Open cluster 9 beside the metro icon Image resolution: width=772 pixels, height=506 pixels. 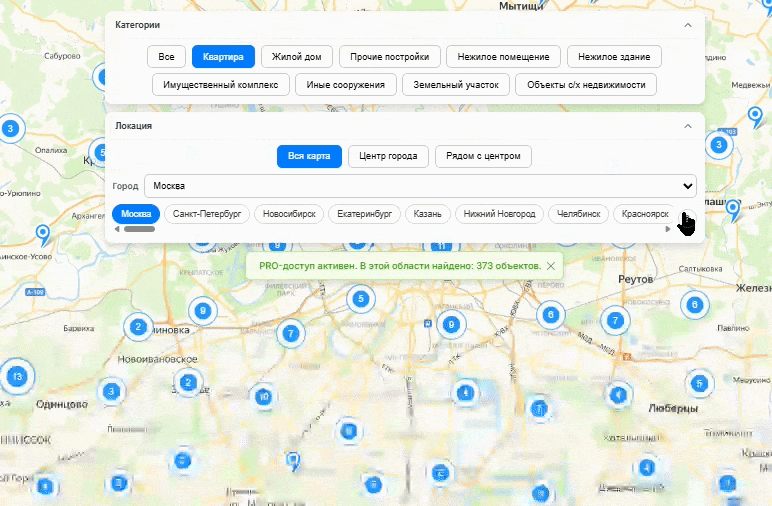coord(451,324)
